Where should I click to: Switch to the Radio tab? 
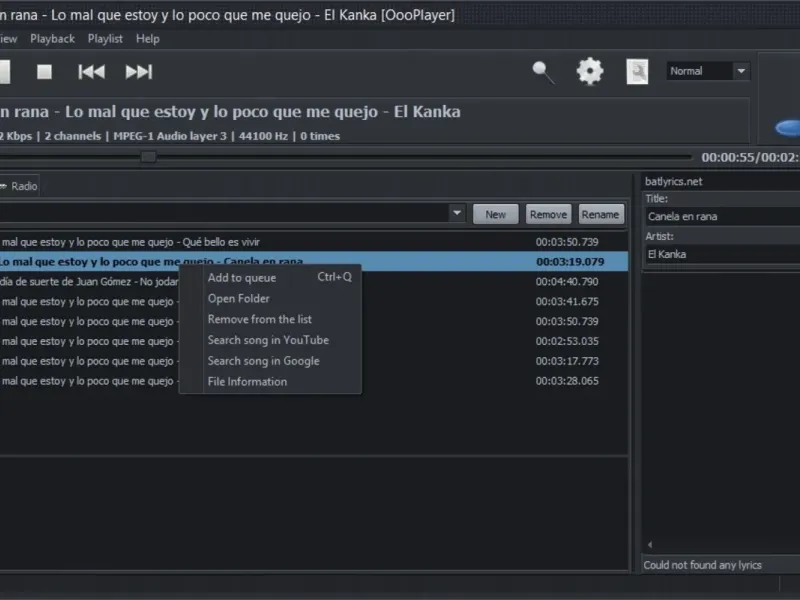20,186
